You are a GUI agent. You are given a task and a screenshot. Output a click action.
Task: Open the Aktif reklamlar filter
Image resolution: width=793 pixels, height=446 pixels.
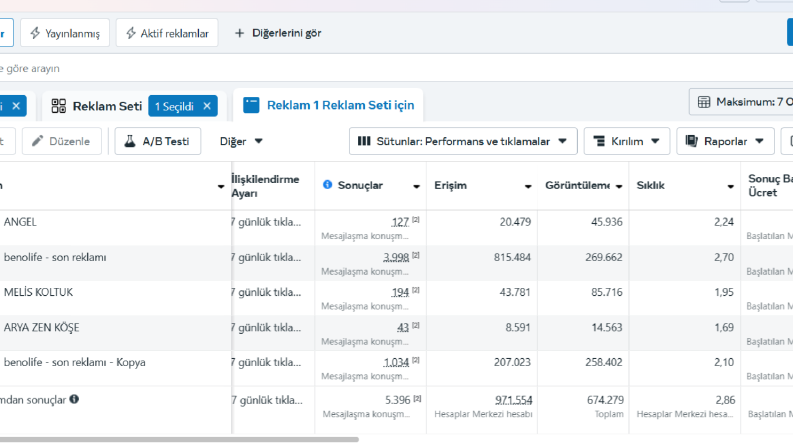[x=167, y=33]
